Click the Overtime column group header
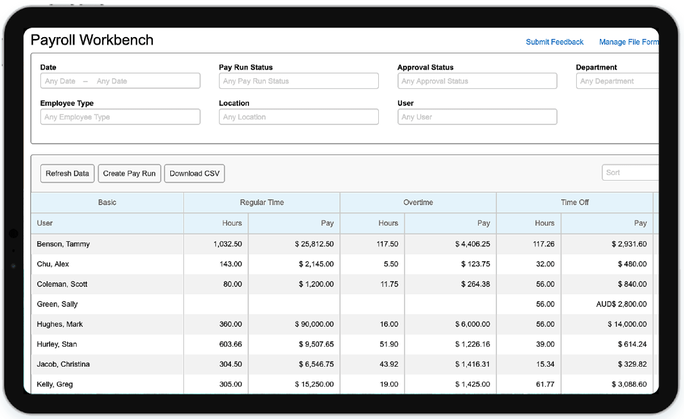This screenshot has height=419, width=684. coord(418,202)
